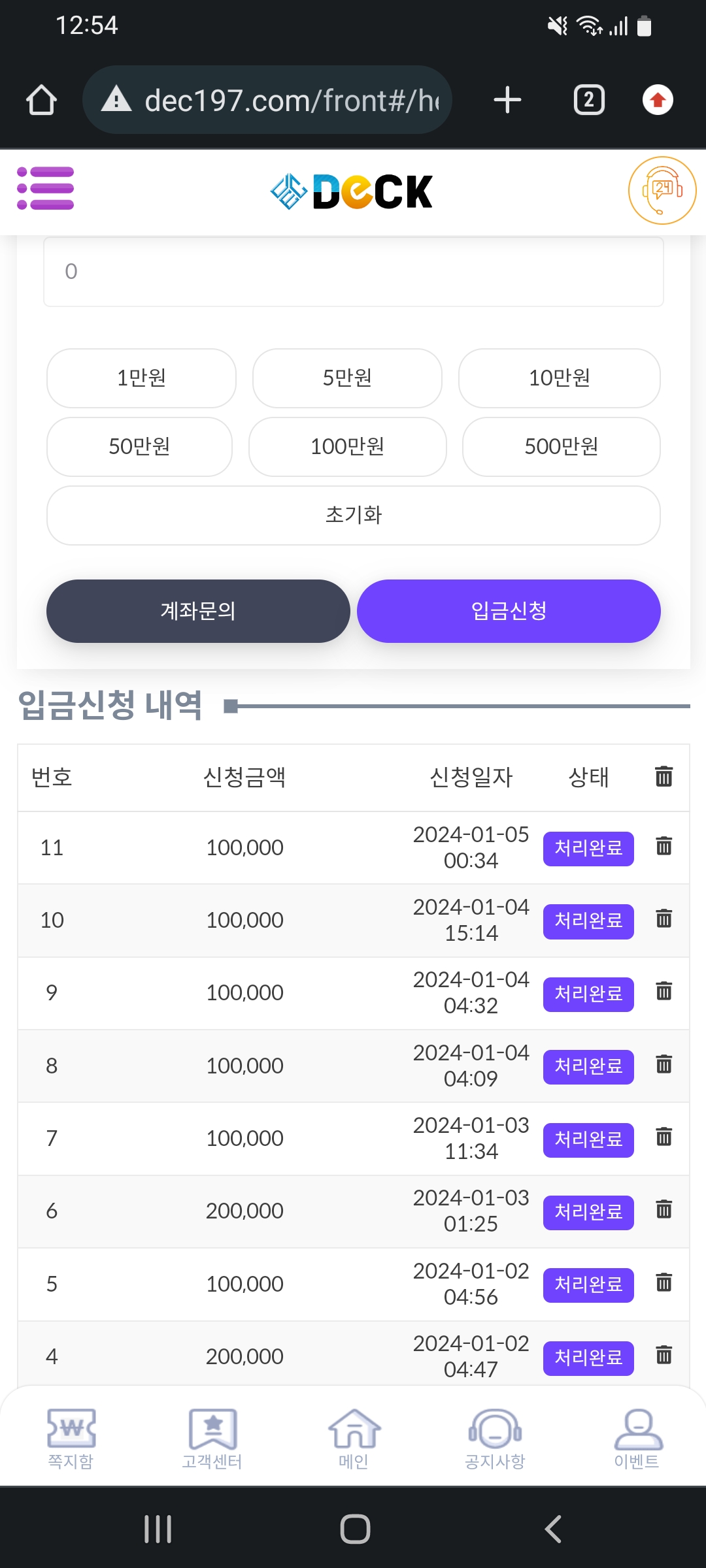The width and height of the screenshot is (706, 1568).
Task: Tap trash icon in table header
Action: click(664, 776)
